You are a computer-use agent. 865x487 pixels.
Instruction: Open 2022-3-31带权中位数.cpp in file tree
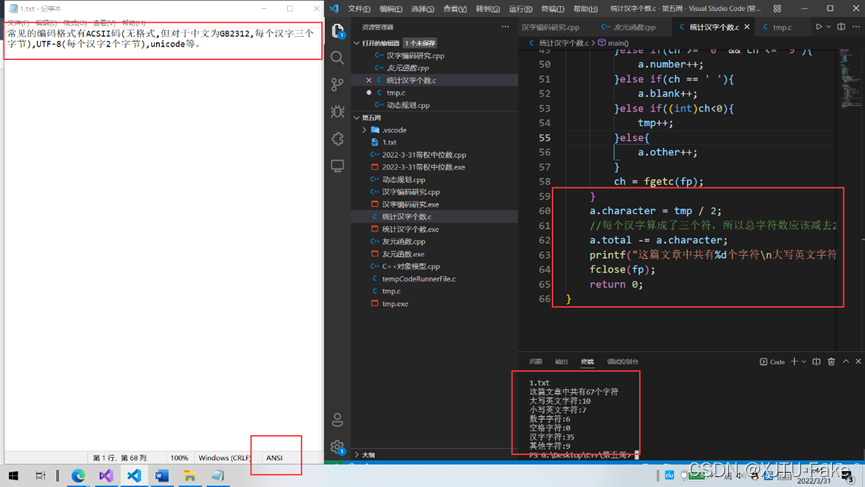424,155
